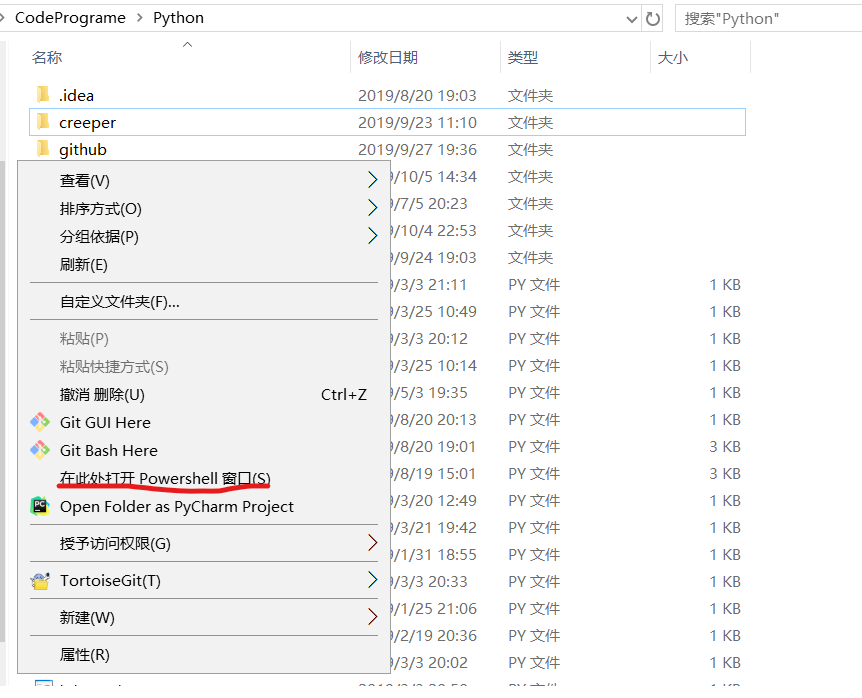Expand the 排序方式(O) submenu arrow

pyautogui.click(x=372, y=208)
